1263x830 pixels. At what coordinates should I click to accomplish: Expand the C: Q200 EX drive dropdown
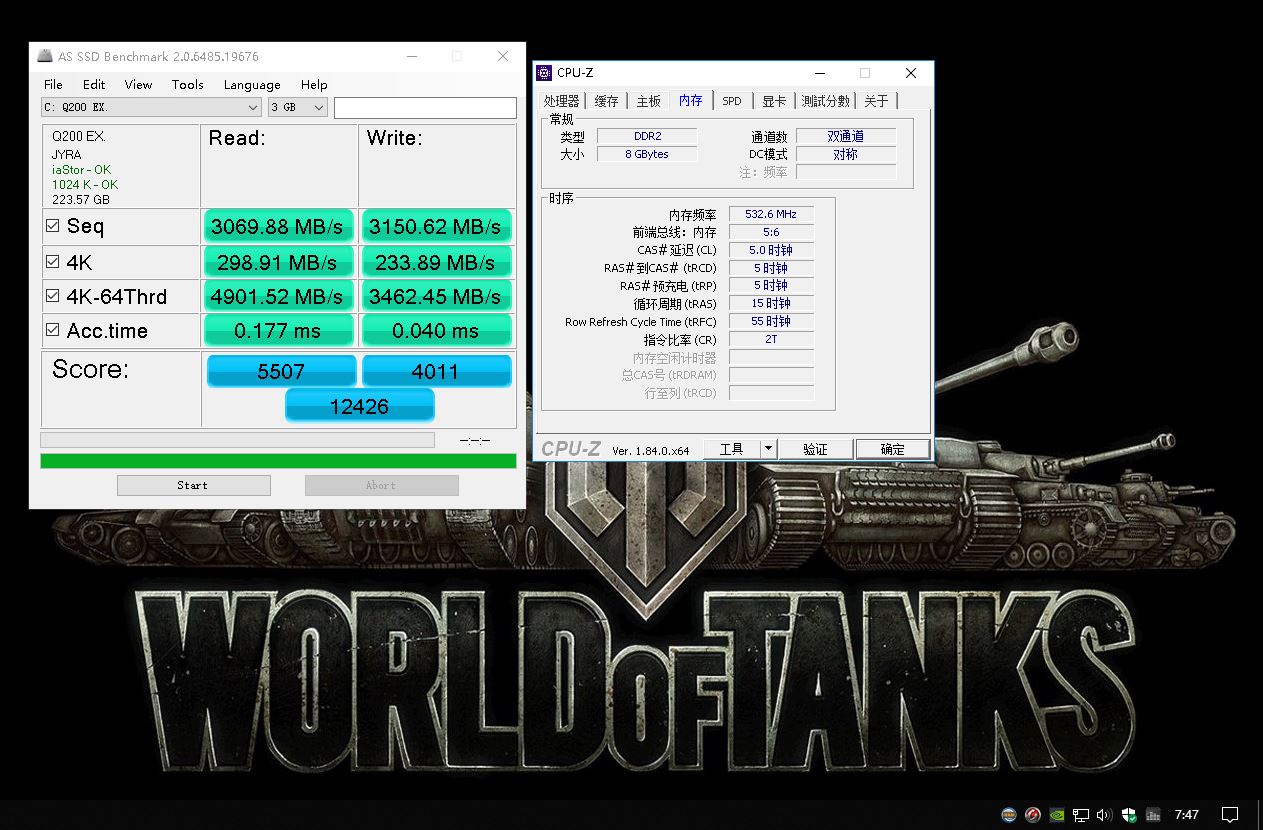[x=253, y=107]
